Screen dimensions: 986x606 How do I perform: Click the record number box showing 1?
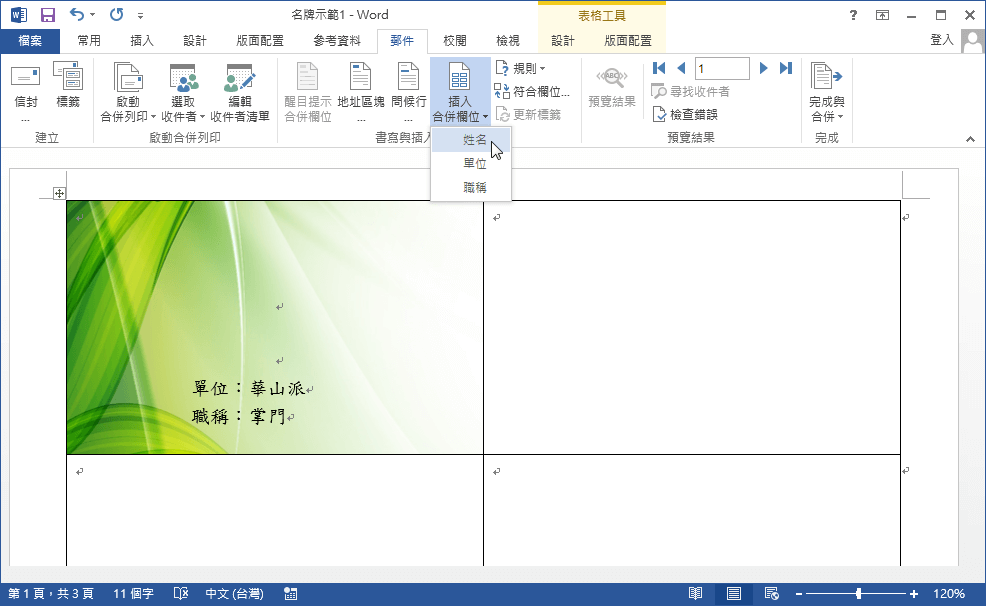click(x=721, y=67)
